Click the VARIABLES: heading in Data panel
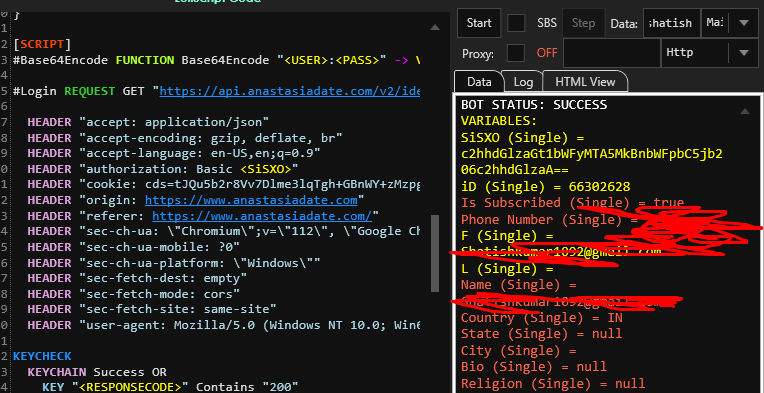Image resolution: width=764 pixels, height=393 pixels. coord(499,121)
